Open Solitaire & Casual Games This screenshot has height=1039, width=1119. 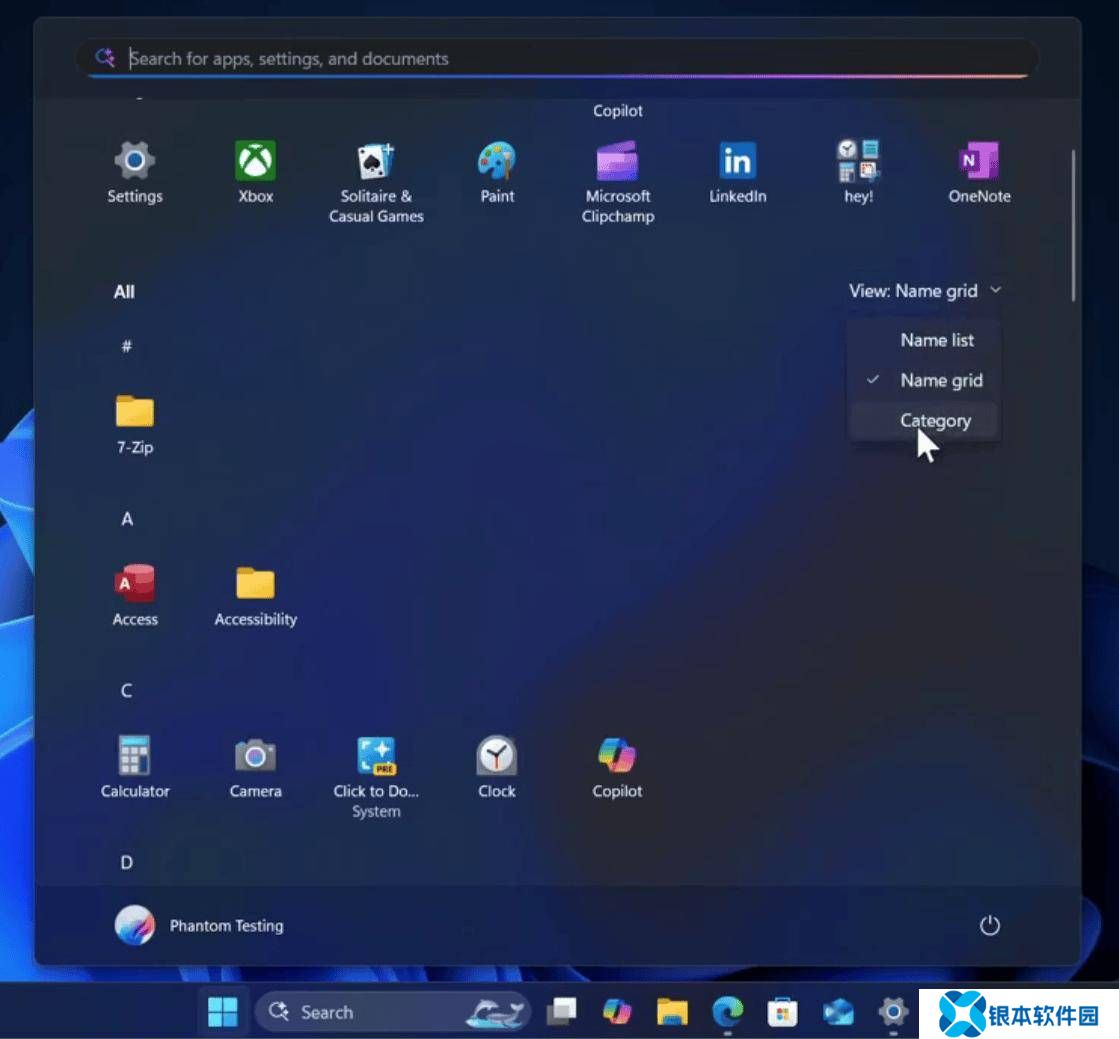tap(376, 183)
